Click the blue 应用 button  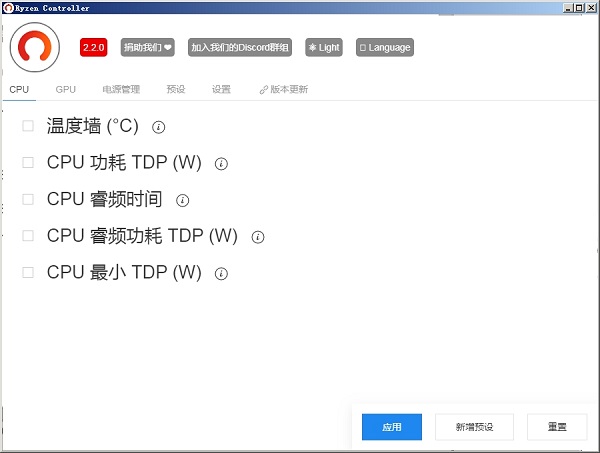coord(392,427)
